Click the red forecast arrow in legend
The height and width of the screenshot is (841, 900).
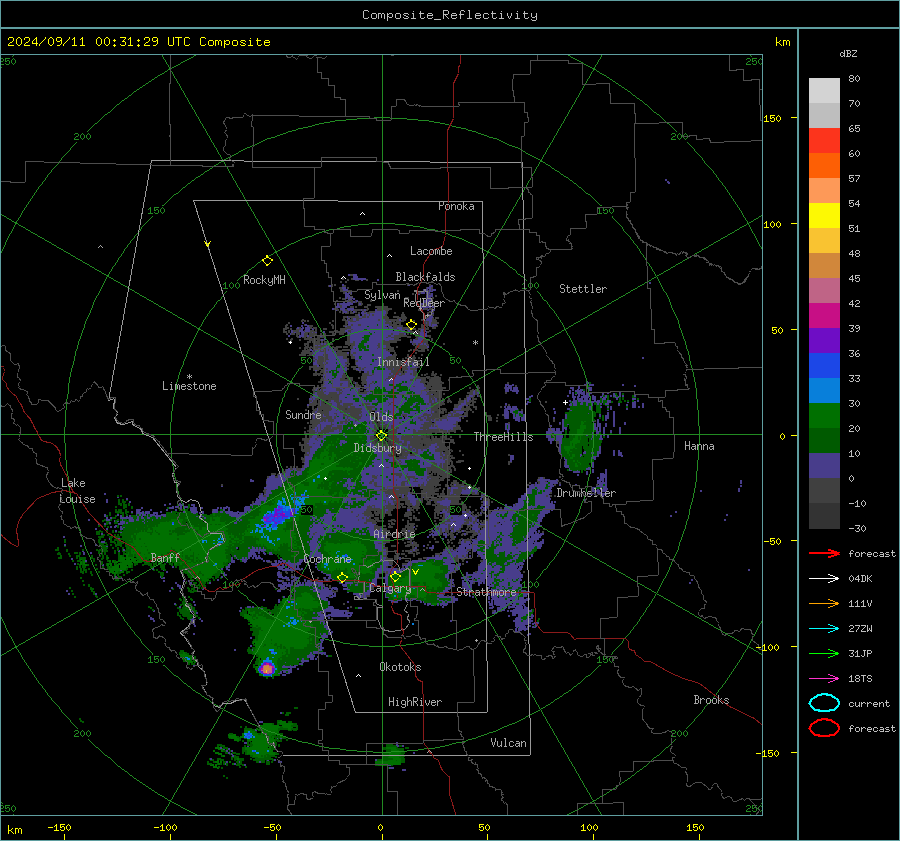824,553
